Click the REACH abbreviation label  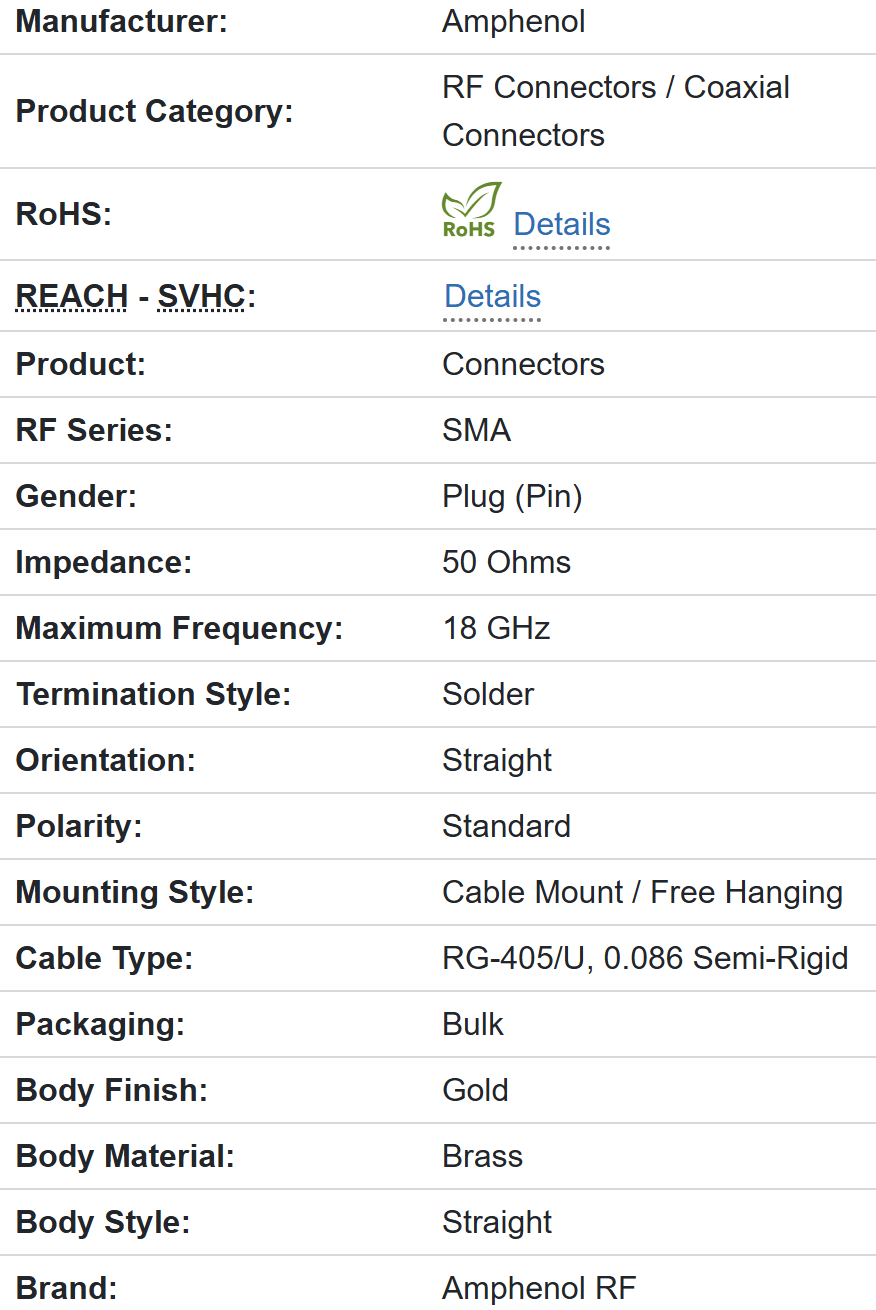point(72,297)
